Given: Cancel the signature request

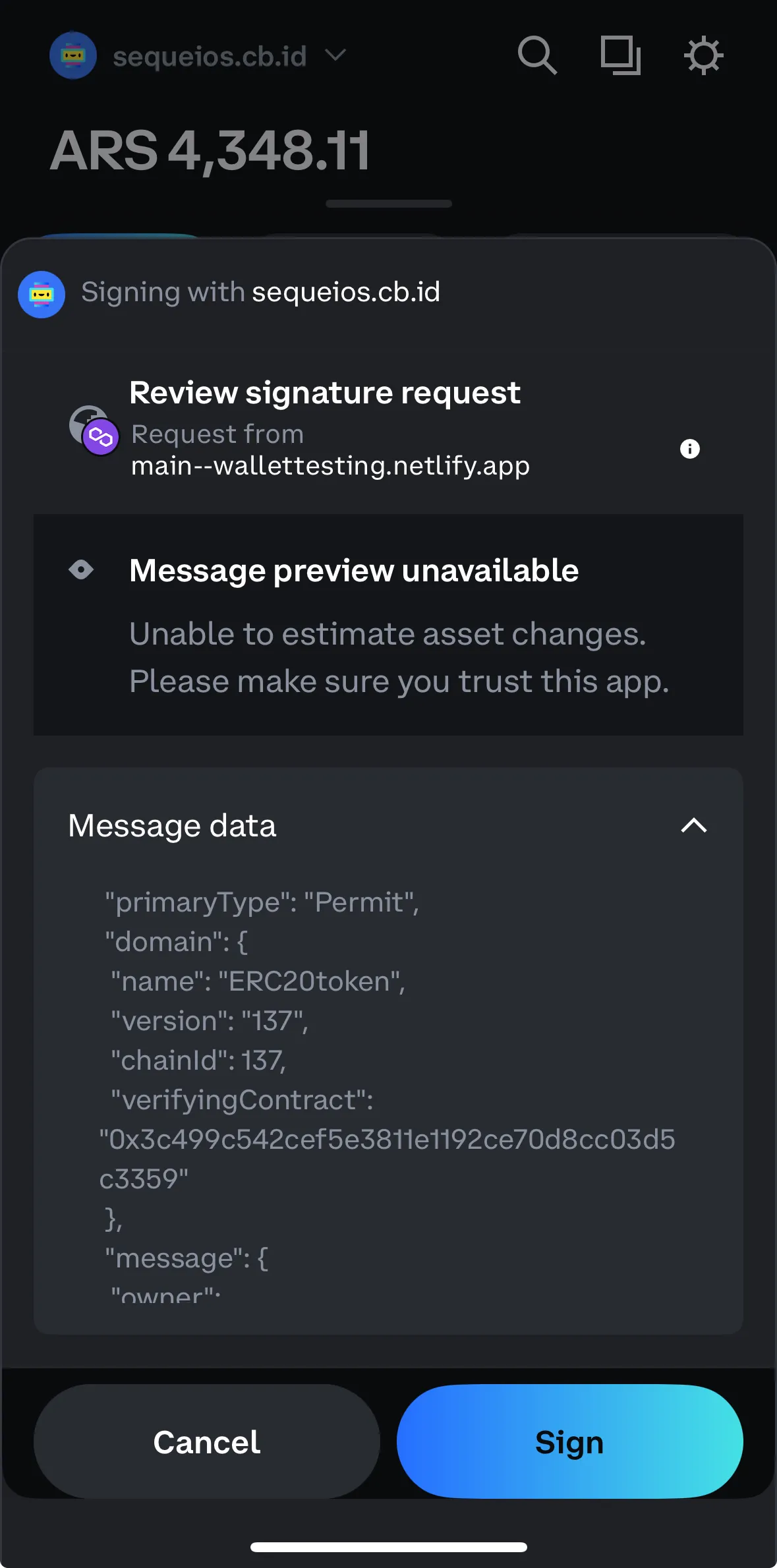Looking at the screenshot, I should [206, 1441].
